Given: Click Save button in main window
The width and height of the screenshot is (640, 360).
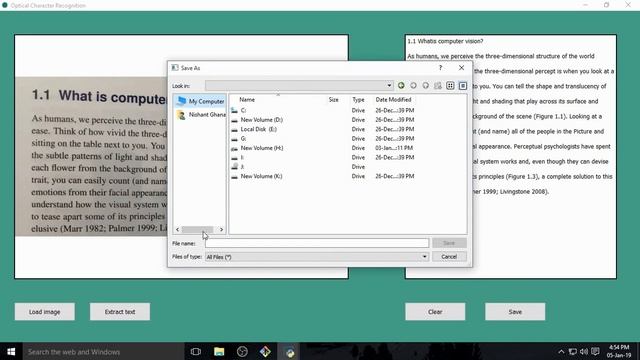Looking at the screenshot, I should tap(515, 312).
